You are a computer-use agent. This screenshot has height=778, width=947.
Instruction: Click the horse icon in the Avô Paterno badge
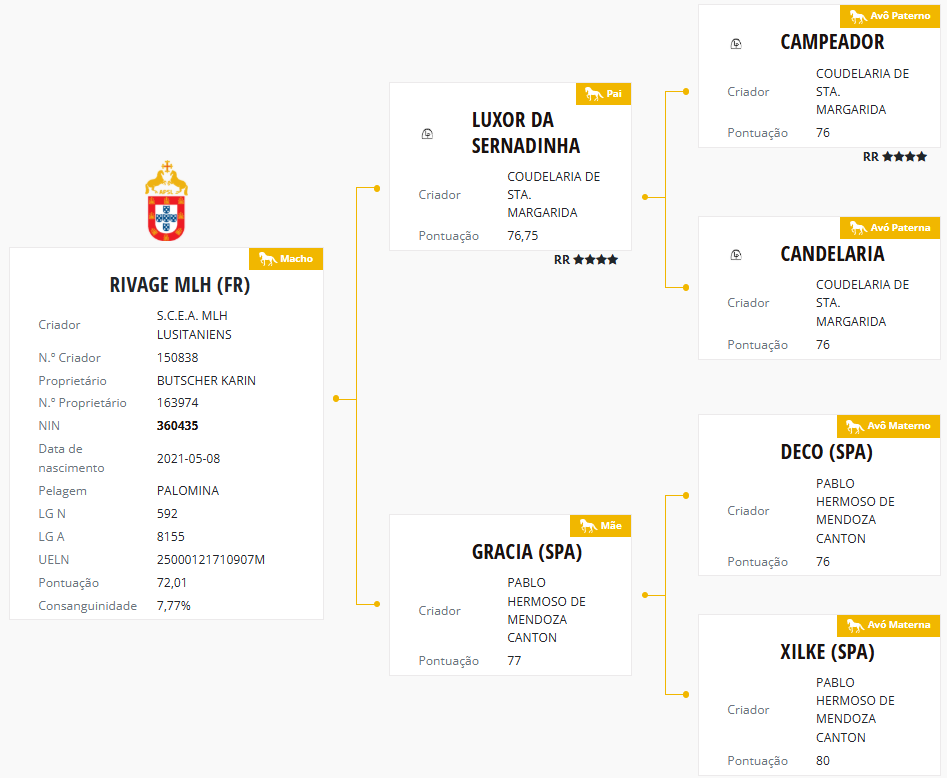[x=855, y=16]
